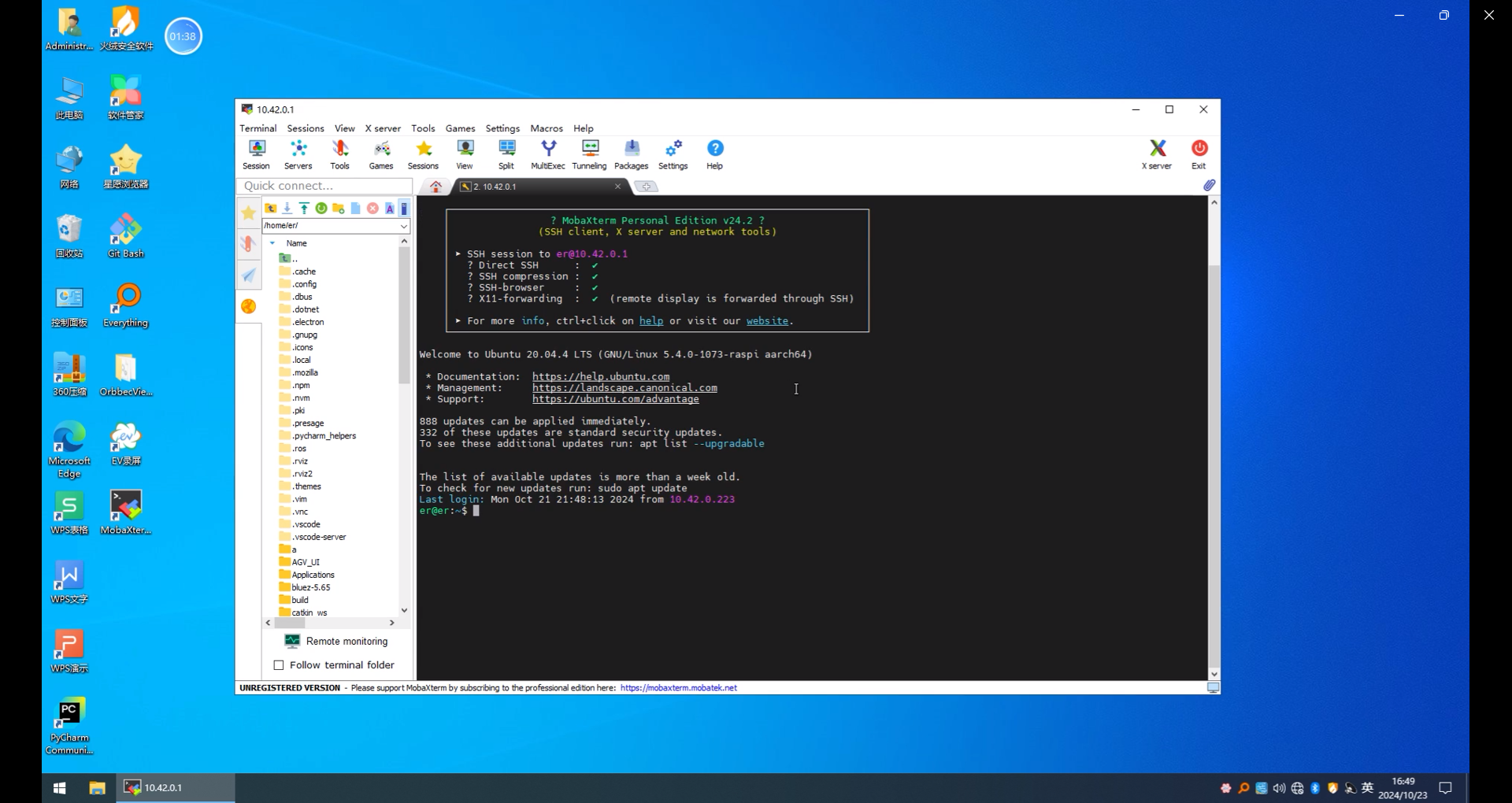Open the Sessions menu
Screen dimensions: 1512x803
click(x=306, y=128)
